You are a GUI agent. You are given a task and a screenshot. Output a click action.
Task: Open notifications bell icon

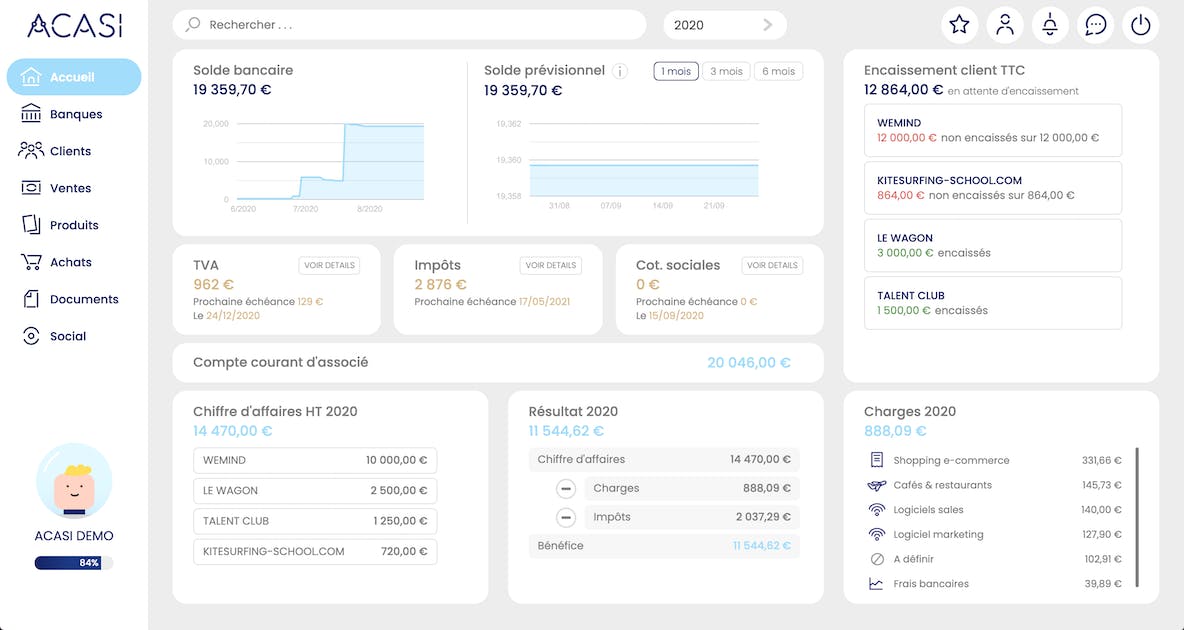(x=1050, y=26)
